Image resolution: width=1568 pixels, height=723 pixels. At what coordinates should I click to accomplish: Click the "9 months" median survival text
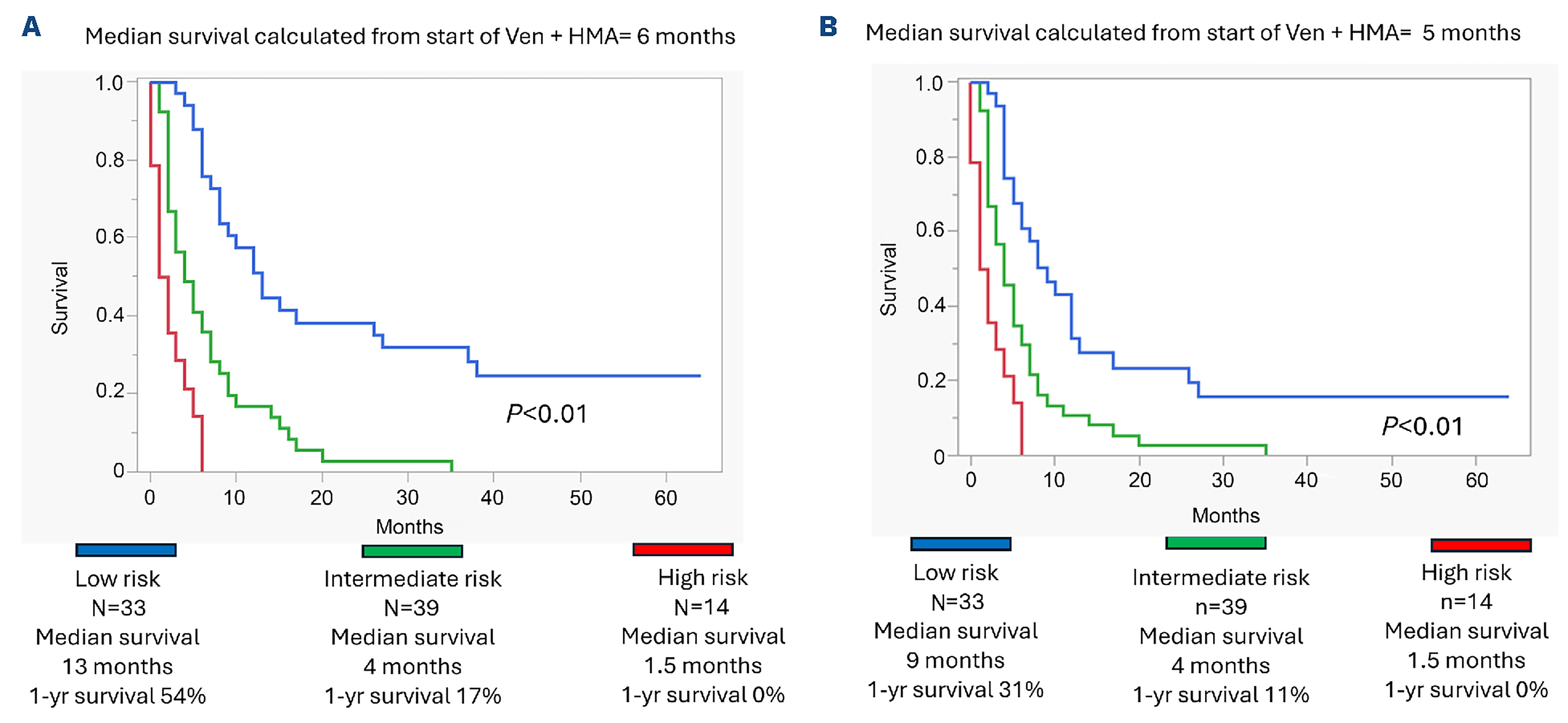coord(955,660)
